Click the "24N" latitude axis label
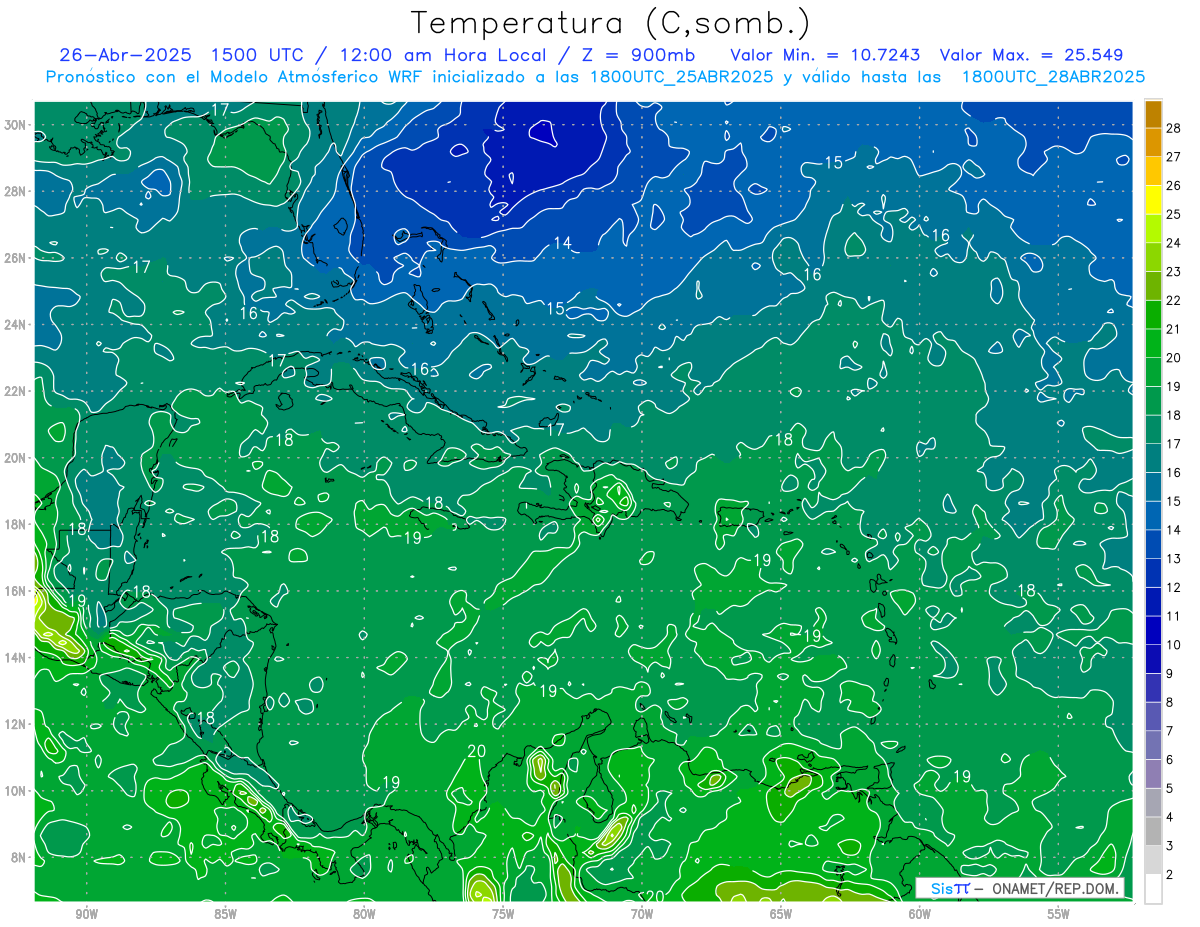The width and height of the screenshot is (1200, 927). point(17,325)
